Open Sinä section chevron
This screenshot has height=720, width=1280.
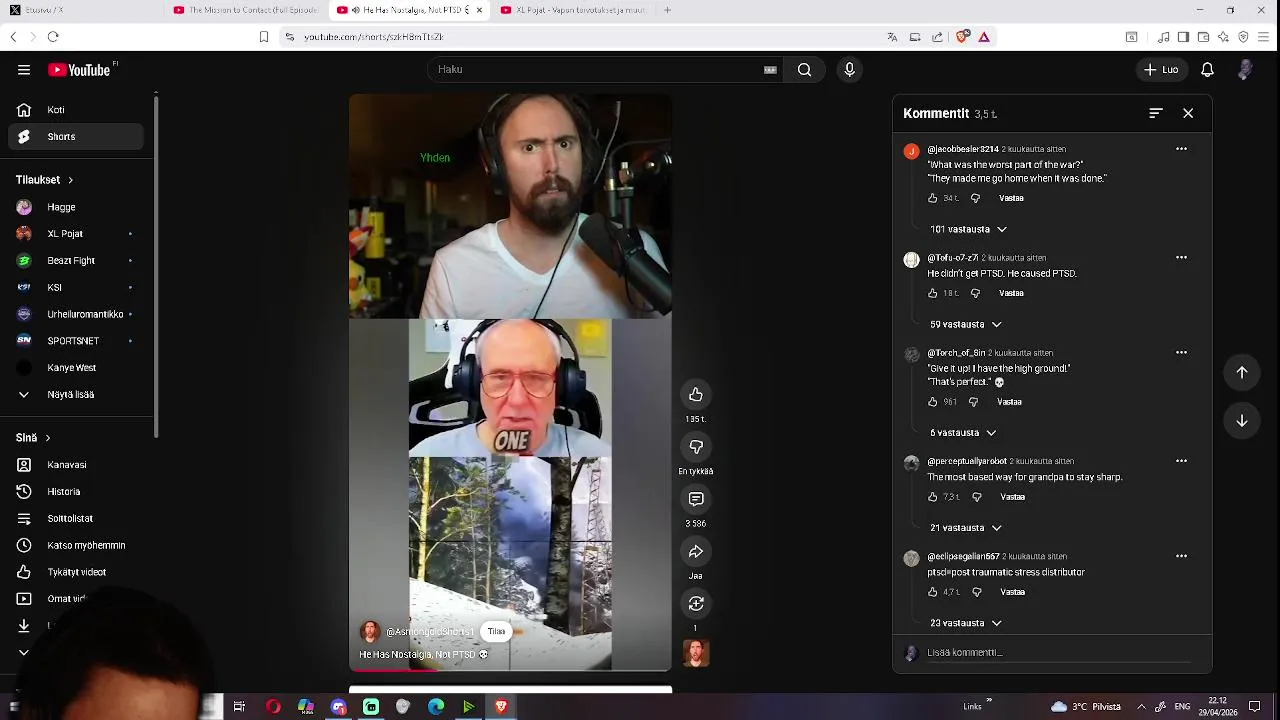pyautogui.click(x=47, y=438)
